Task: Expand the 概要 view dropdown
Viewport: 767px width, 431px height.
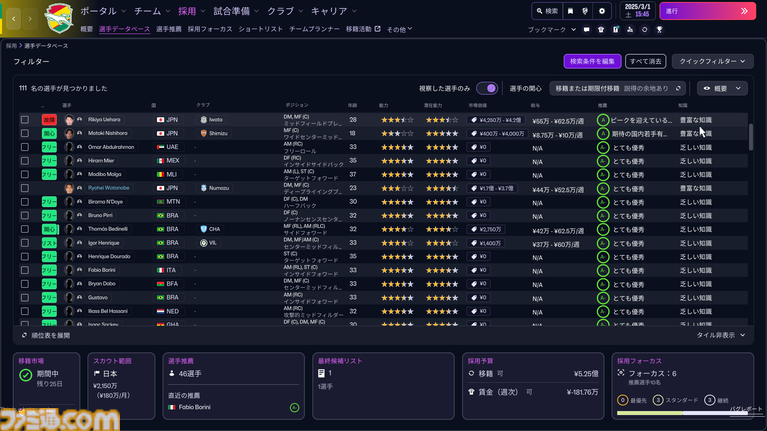Action: coord(722,88)
